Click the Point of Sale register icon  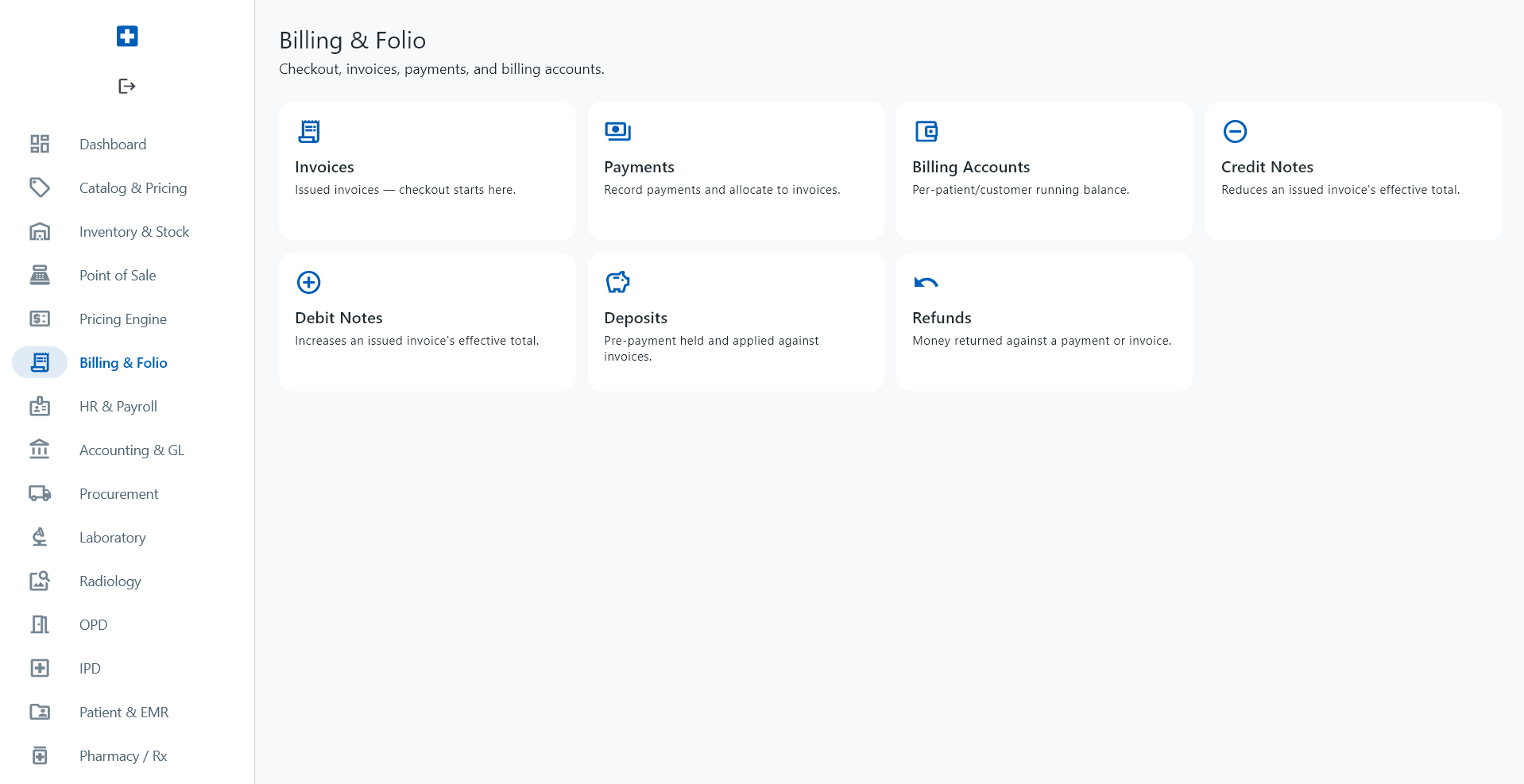click(40, 275)
